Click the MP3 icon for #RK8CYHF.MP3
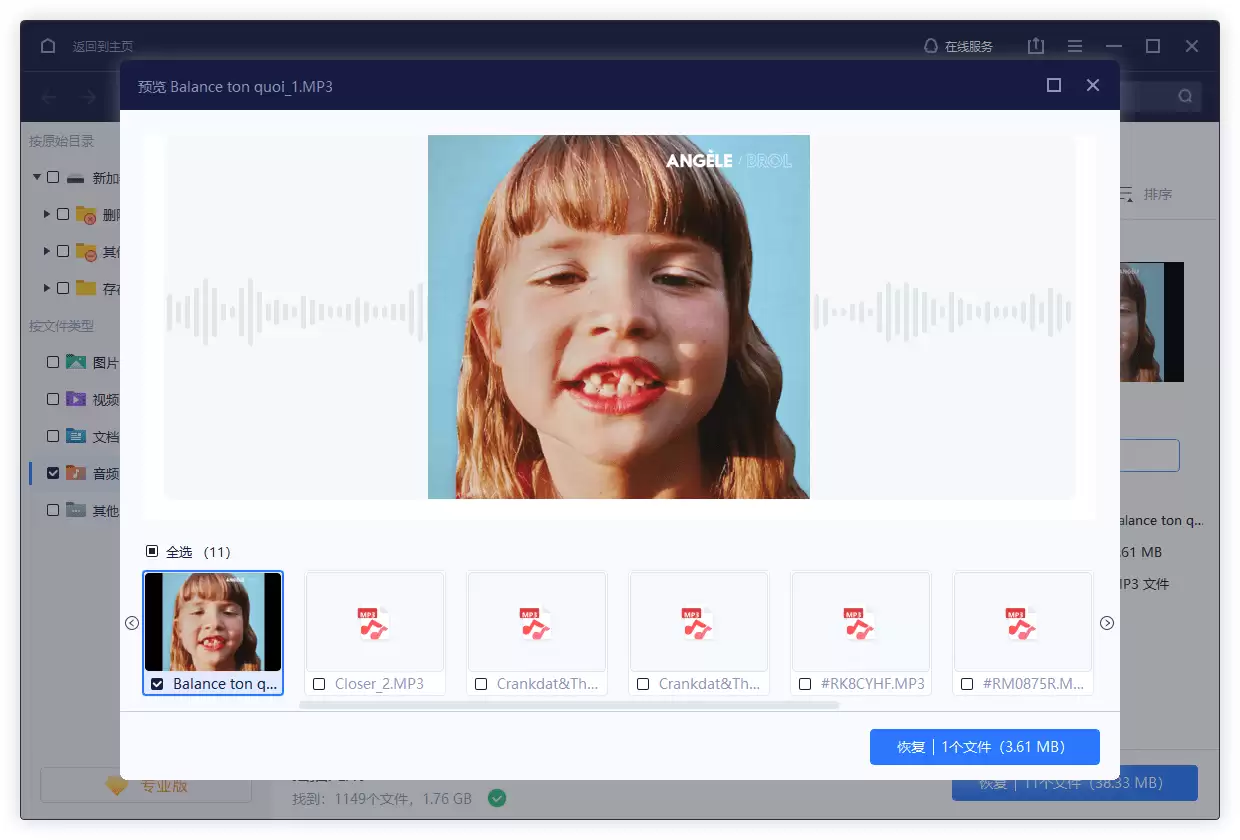This screenshot has height=840, width=1240. coord(860,622)
